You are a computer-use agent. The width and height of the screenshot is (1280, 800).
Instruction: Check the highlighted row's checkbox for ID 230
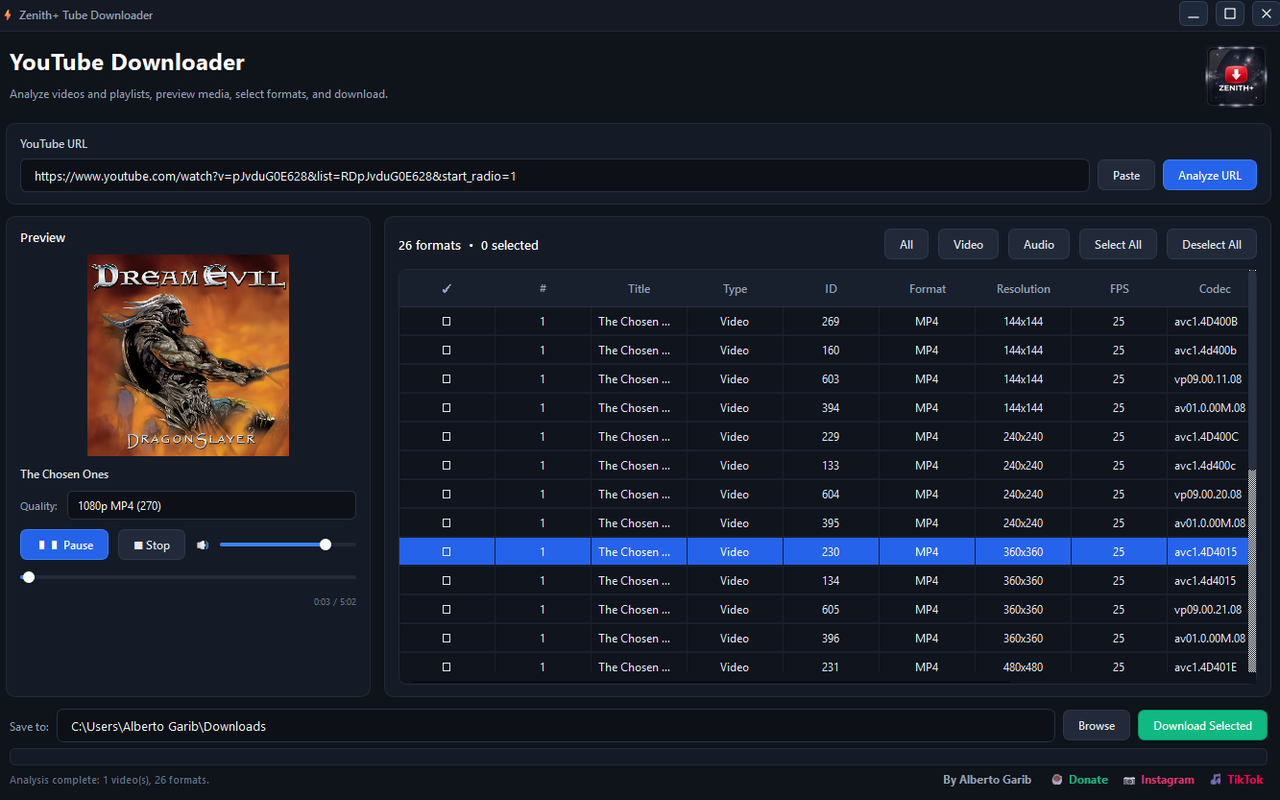coord(446,552)
